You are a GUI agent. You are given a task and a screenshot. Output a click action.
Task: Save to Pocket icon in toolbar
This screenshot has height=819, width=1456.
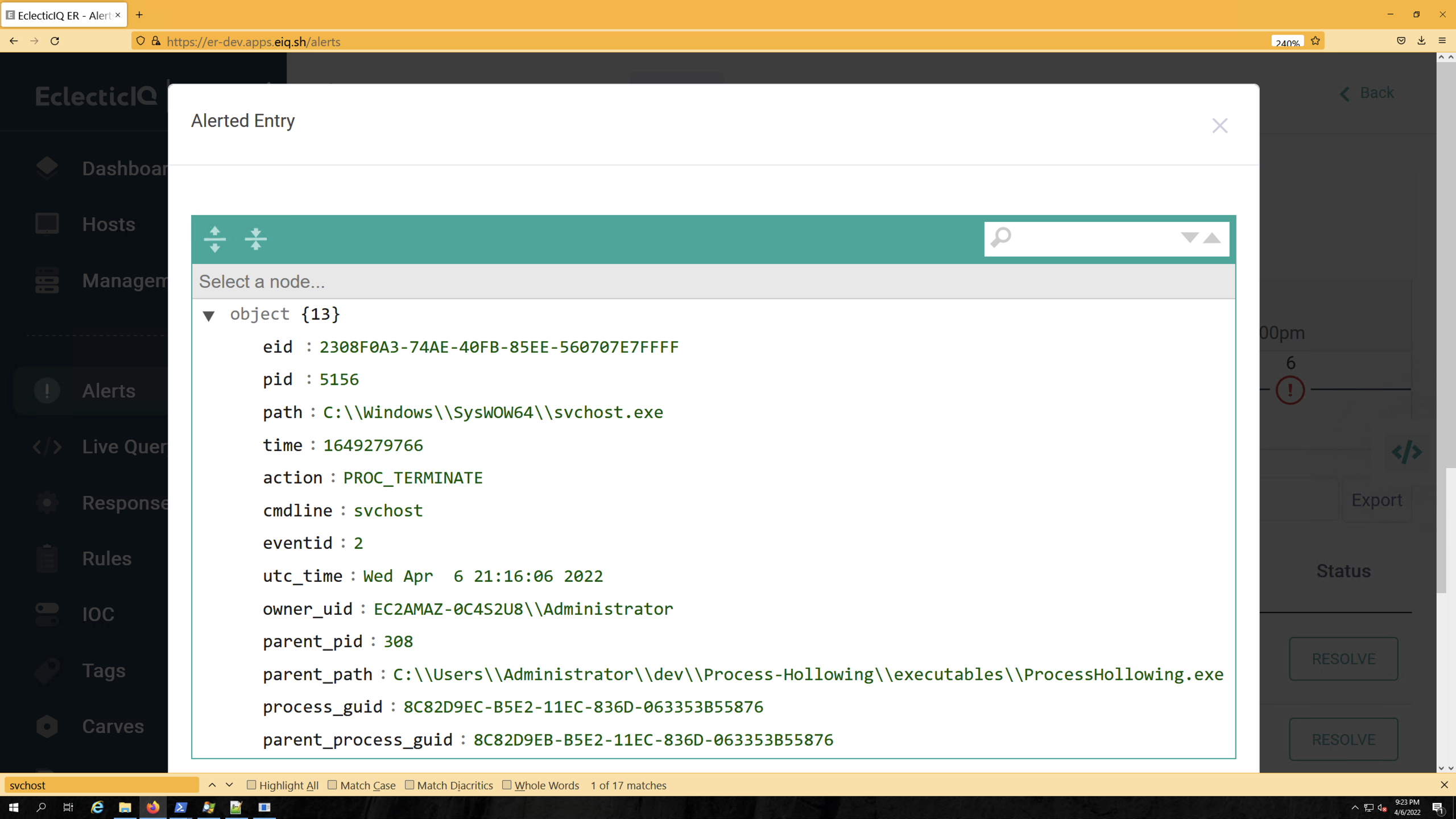(1401, 41)
